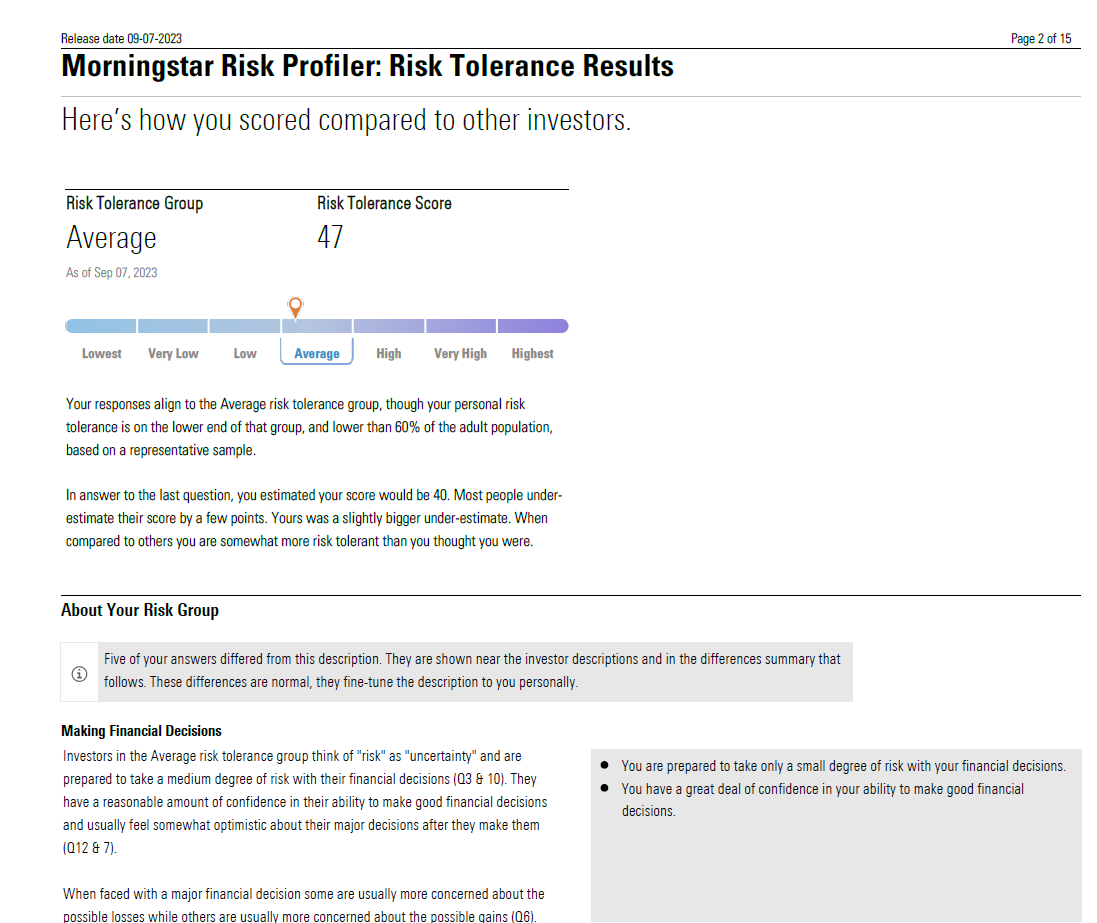Screen dimensions: 1097x923
Task: Click the Low scale label
Action: tap(245, 353)
